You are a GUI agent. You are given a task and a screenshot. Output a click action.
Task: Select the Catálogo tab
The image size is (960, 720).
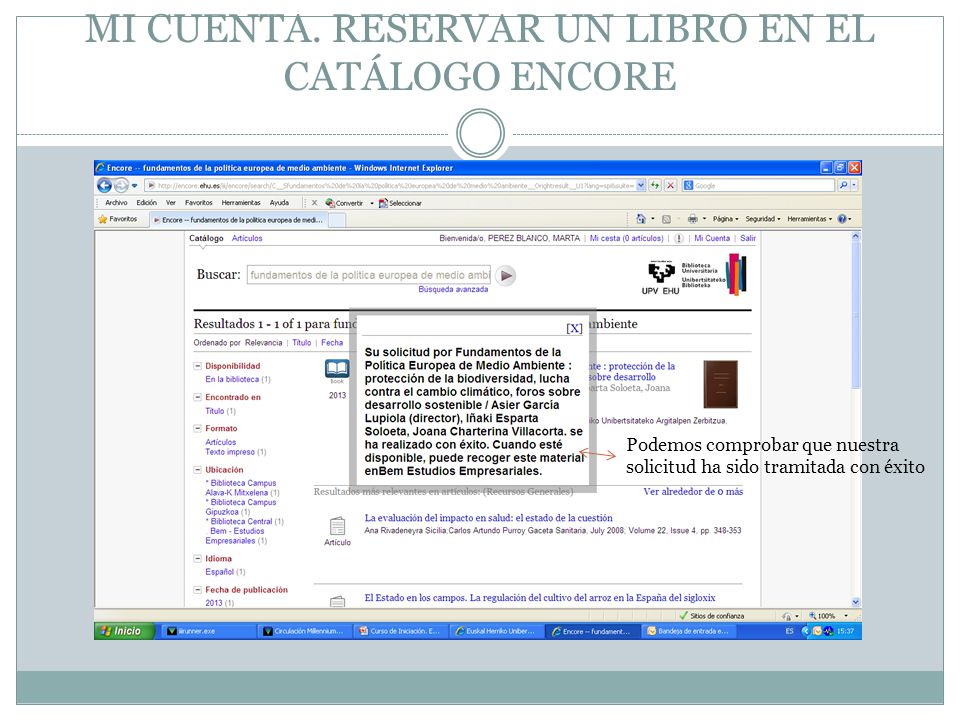(x=206, y=238)
